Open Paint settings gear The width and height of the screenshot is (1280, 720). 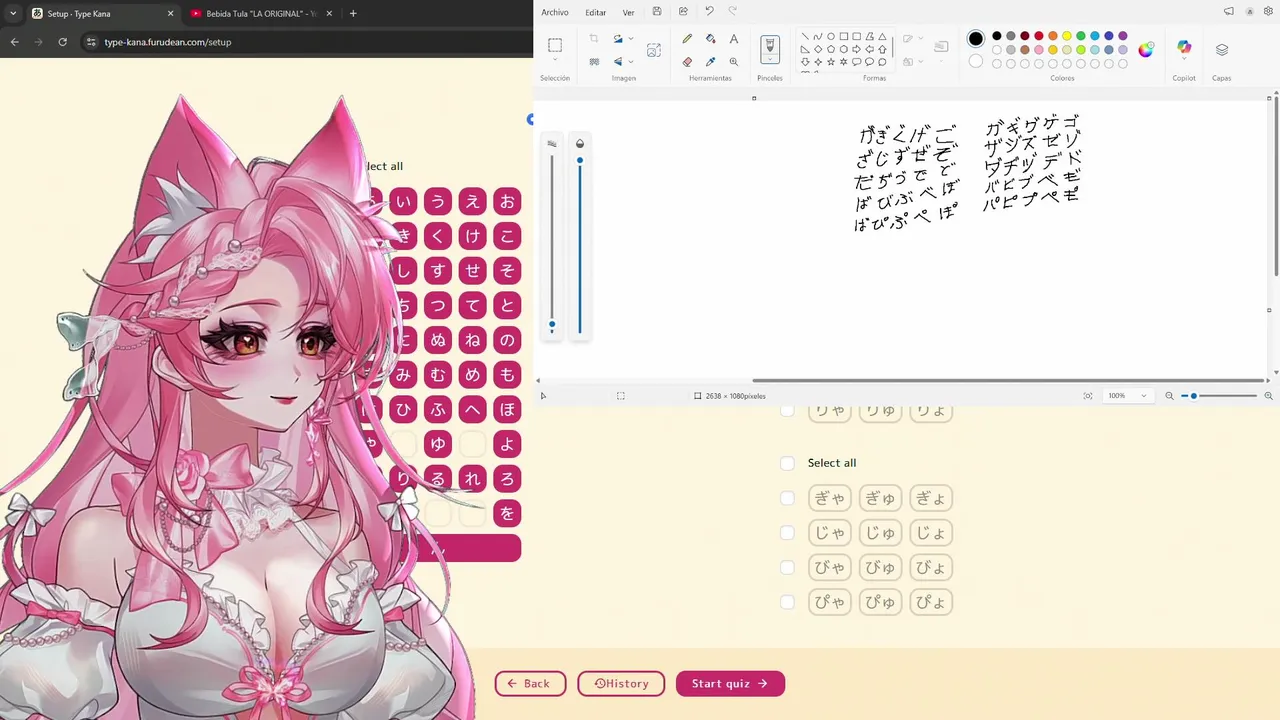pyautogui.click(x=1268, y=12)
